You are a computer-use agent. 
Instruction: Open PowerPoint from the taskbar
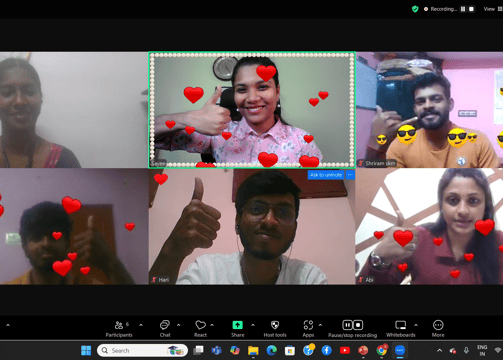(x=363, y=350)
